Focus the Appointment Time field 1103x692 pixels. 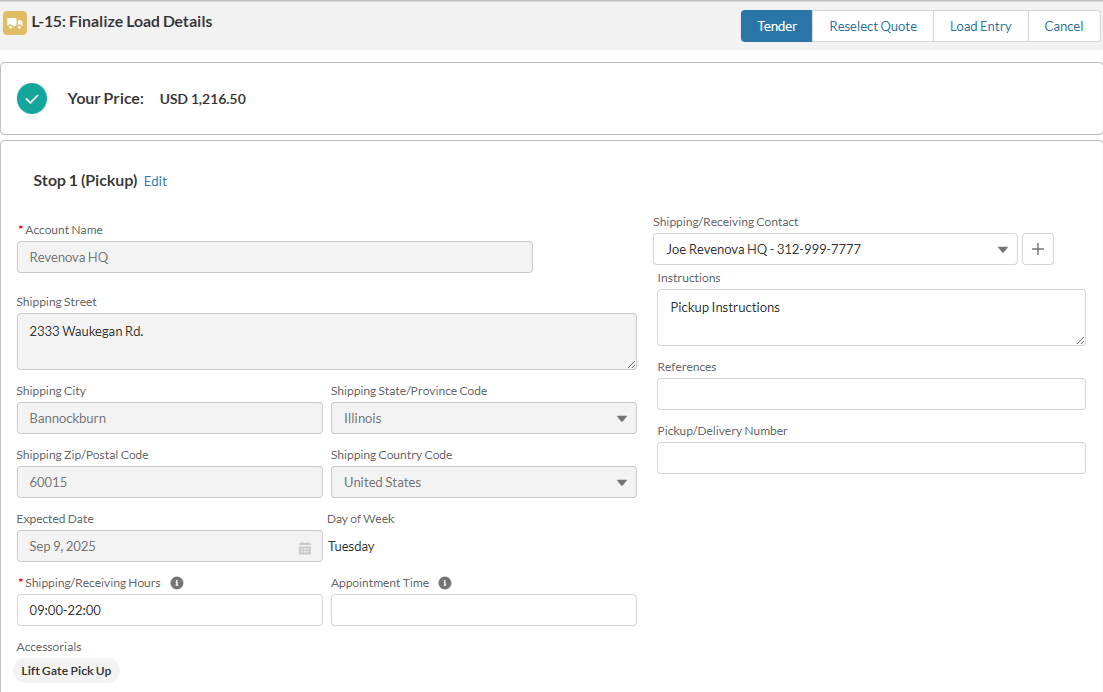click(x=484, y=610)
